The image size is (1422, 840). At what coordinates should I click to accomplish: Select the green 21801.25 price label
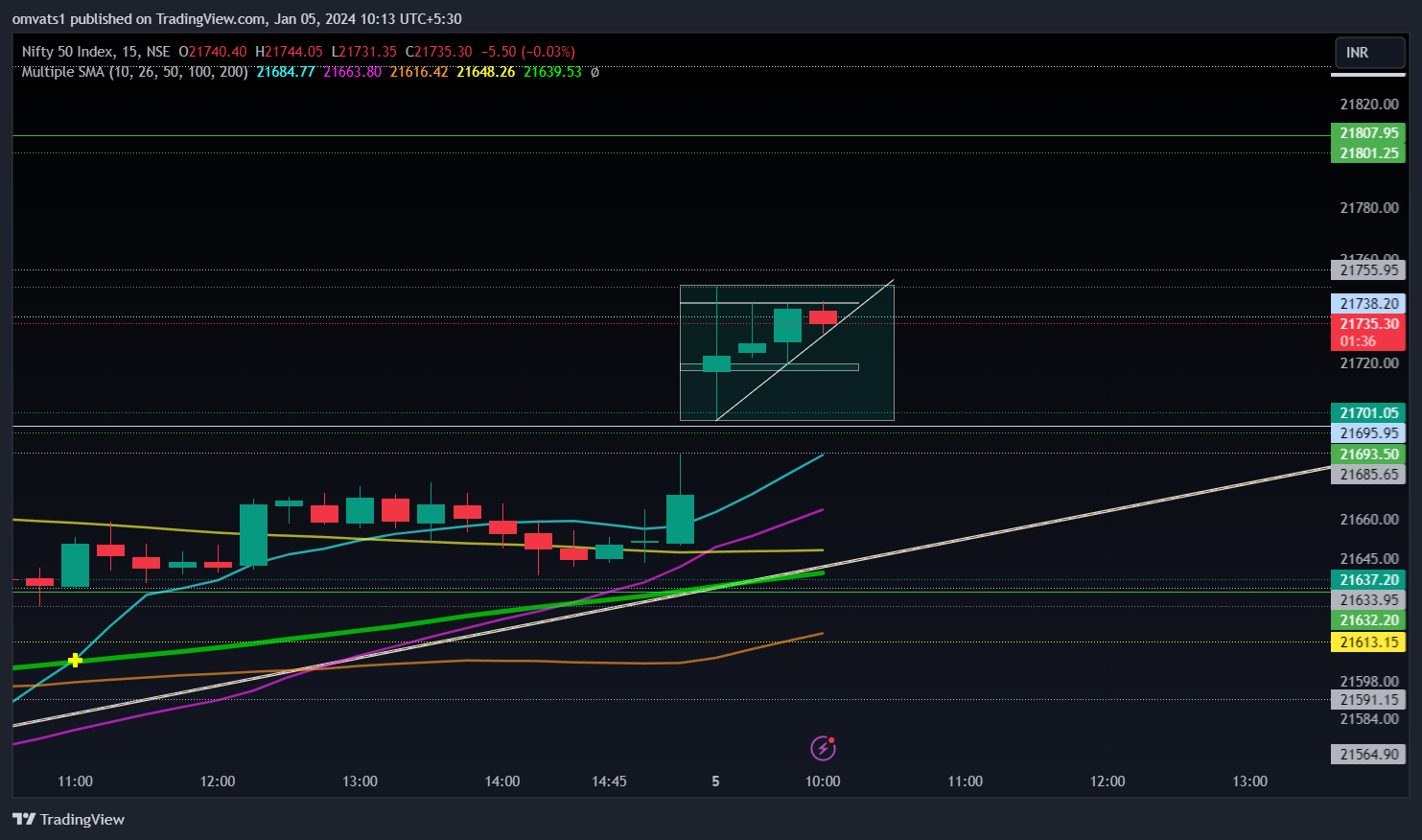pos(1368,153)
